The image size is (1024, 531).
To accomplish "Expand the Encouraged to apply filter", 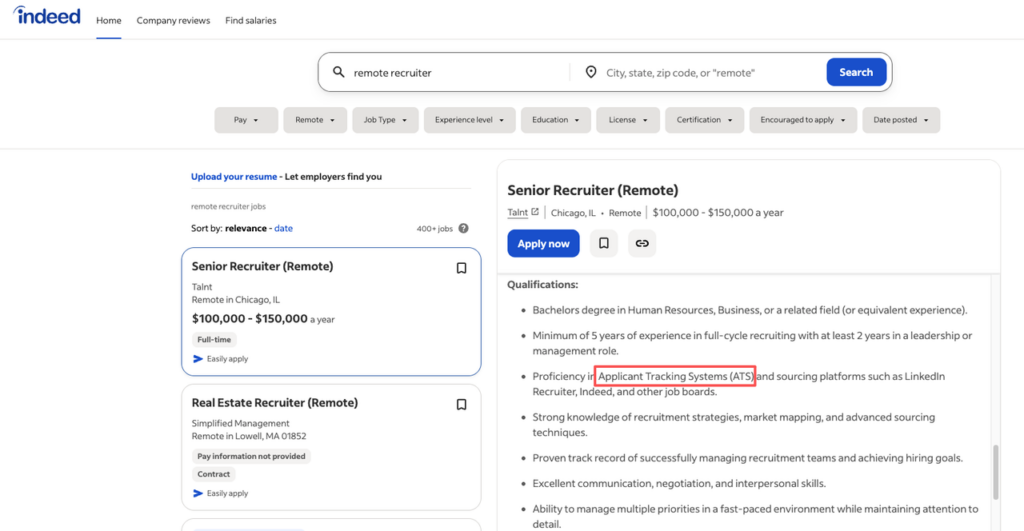I will pos(803,120).
